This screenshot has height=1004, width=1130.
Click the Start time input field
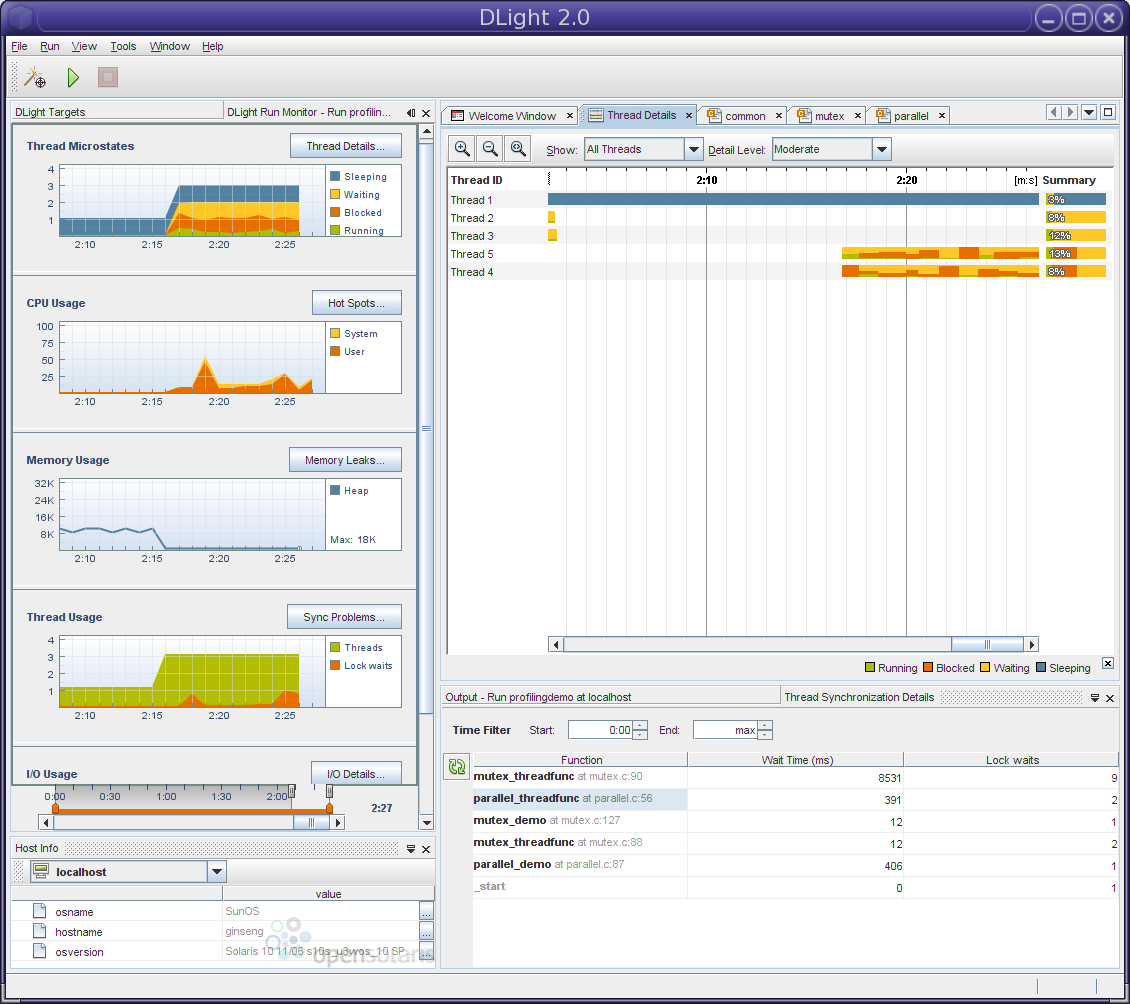(x=600, y=730)
